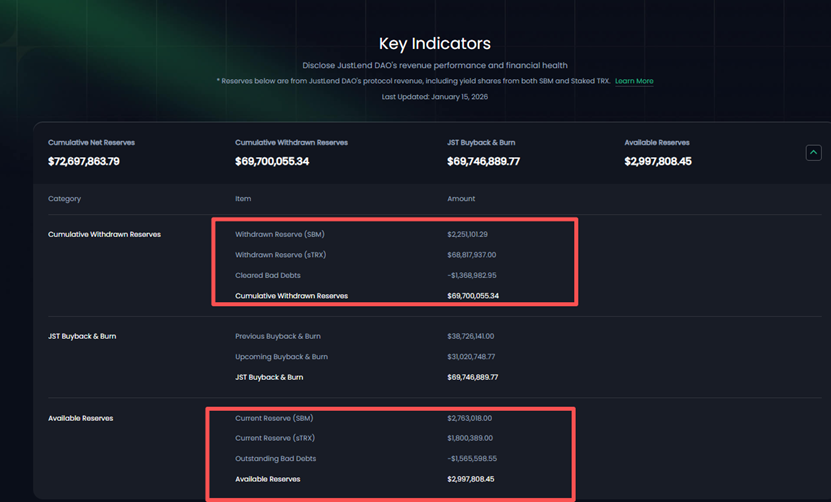Select the Current Reserve (sTRX) label
The image size is (831, 502).
(275, 438)
